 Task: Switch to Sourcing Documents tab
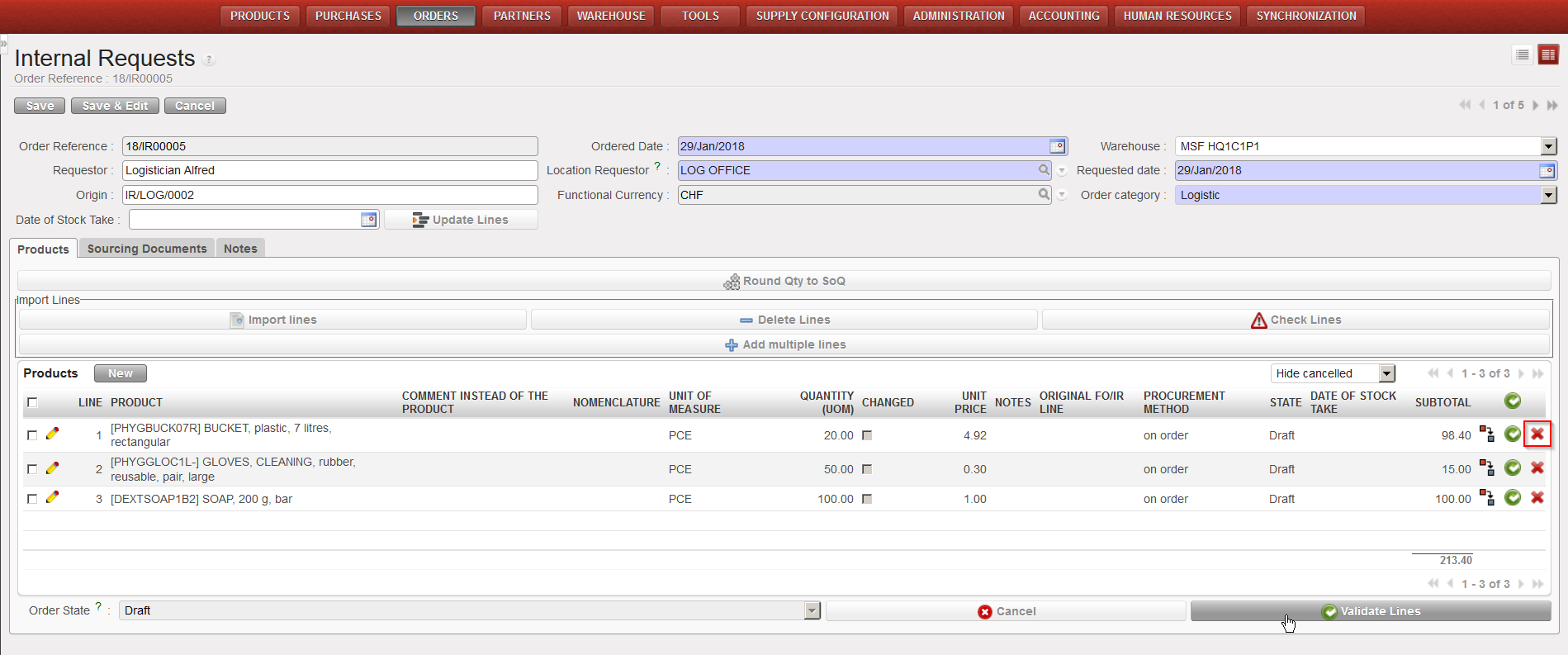(x=147, y=249)
